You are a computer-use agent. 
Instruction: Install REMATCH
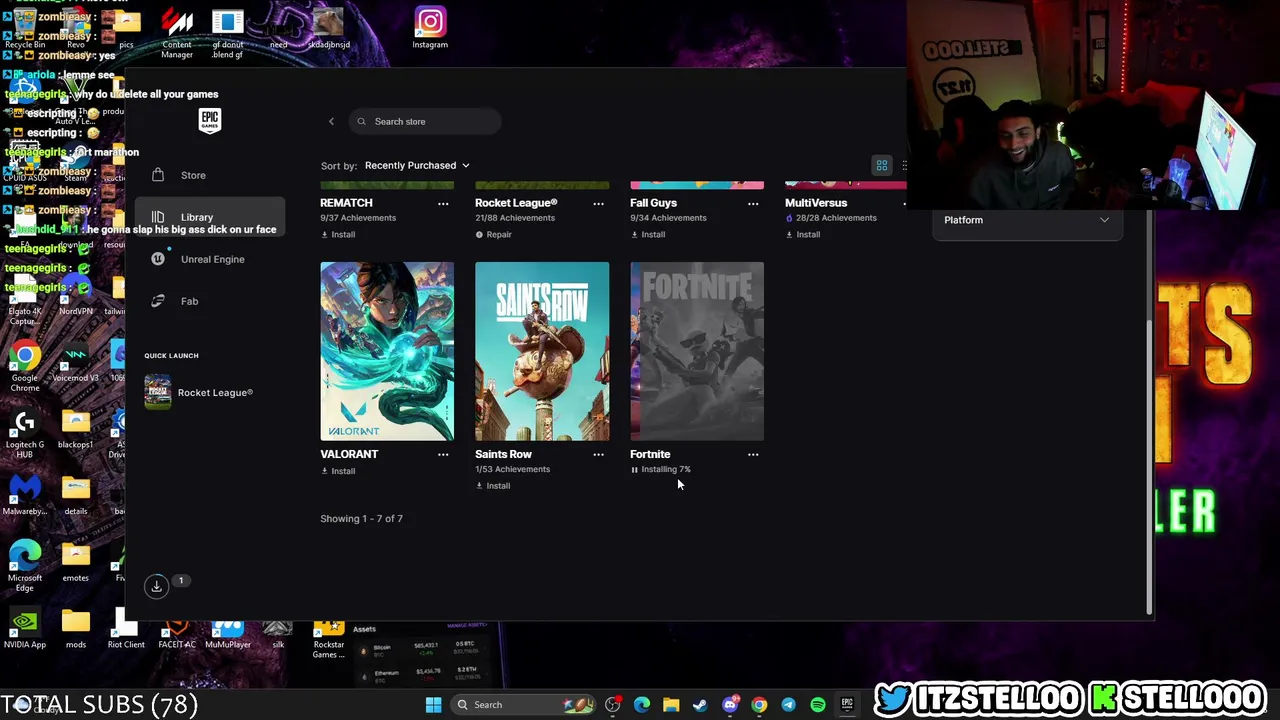[x=338, y=235]
